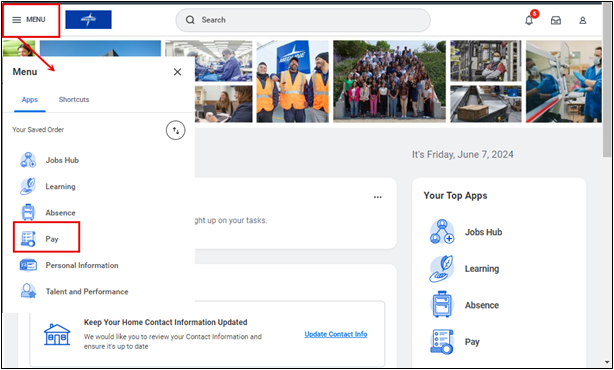Click banner photo of three workers in vests
This screenshot has width=614, height=370.
click(293, 81)
